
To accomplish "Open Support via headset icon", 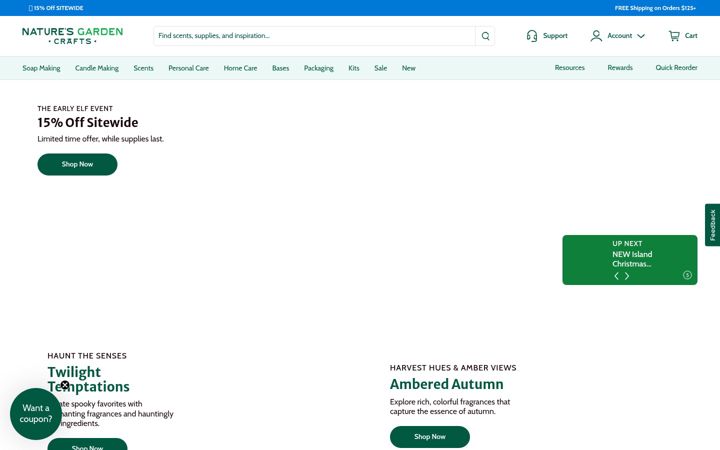I will point(532,36).
